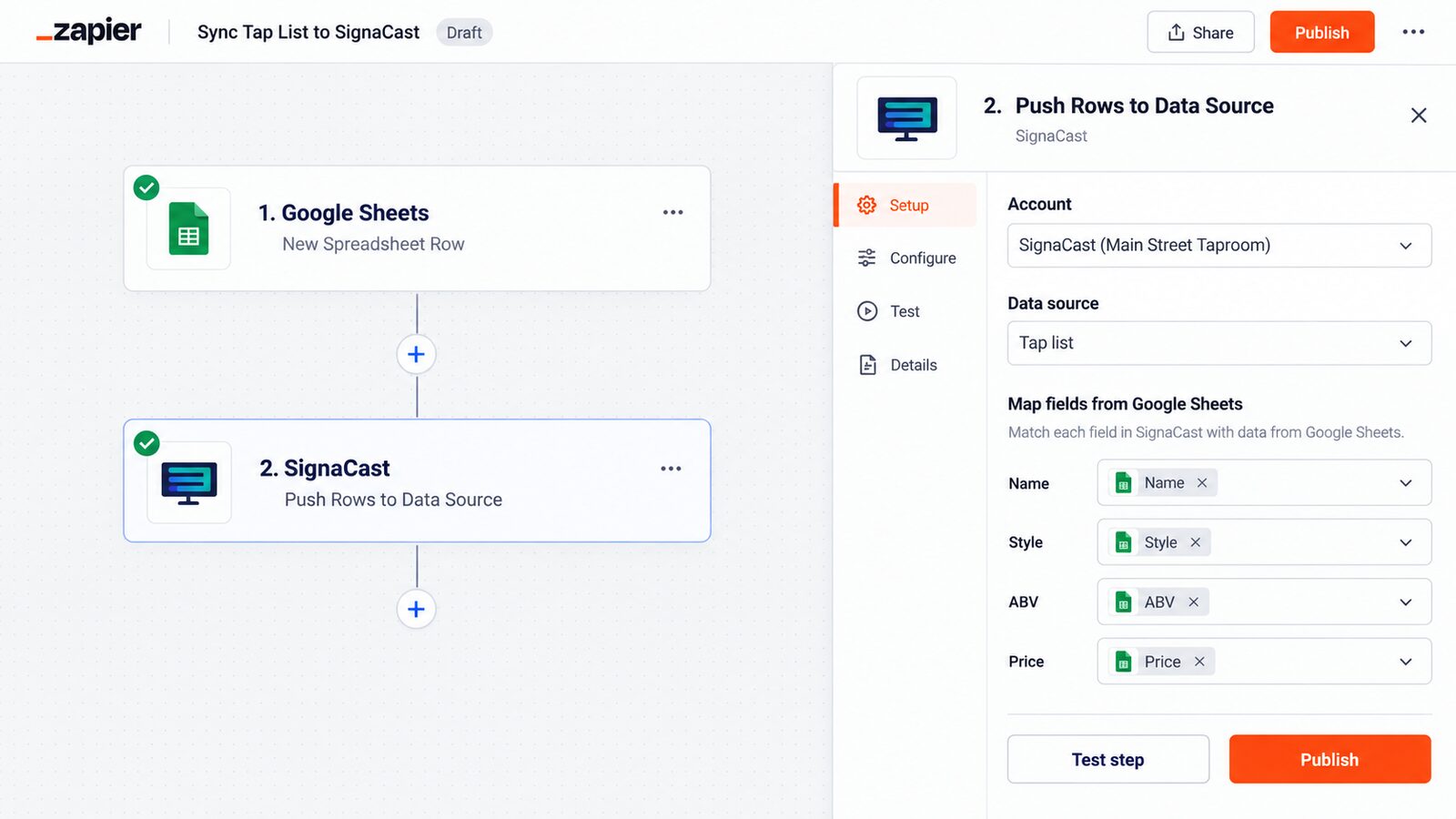Viewport: 1456px width, 819px height.
Task: Click the Zap title Sync Tap List to SignaCast
Action: (308, 32)
